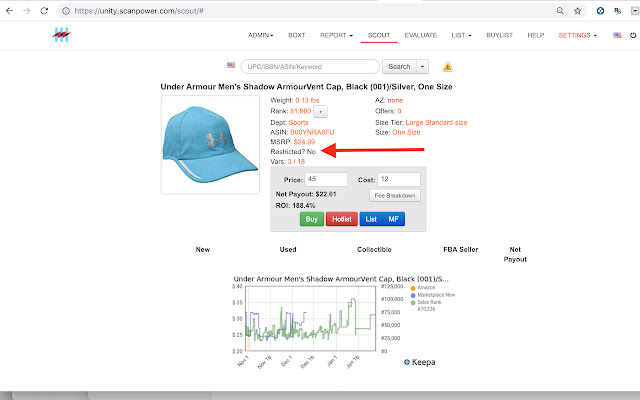Click the UPC/ISBN/ASIN/Keyword search field
The width and height of the screenshot is (640, 400).
point(310,67)
